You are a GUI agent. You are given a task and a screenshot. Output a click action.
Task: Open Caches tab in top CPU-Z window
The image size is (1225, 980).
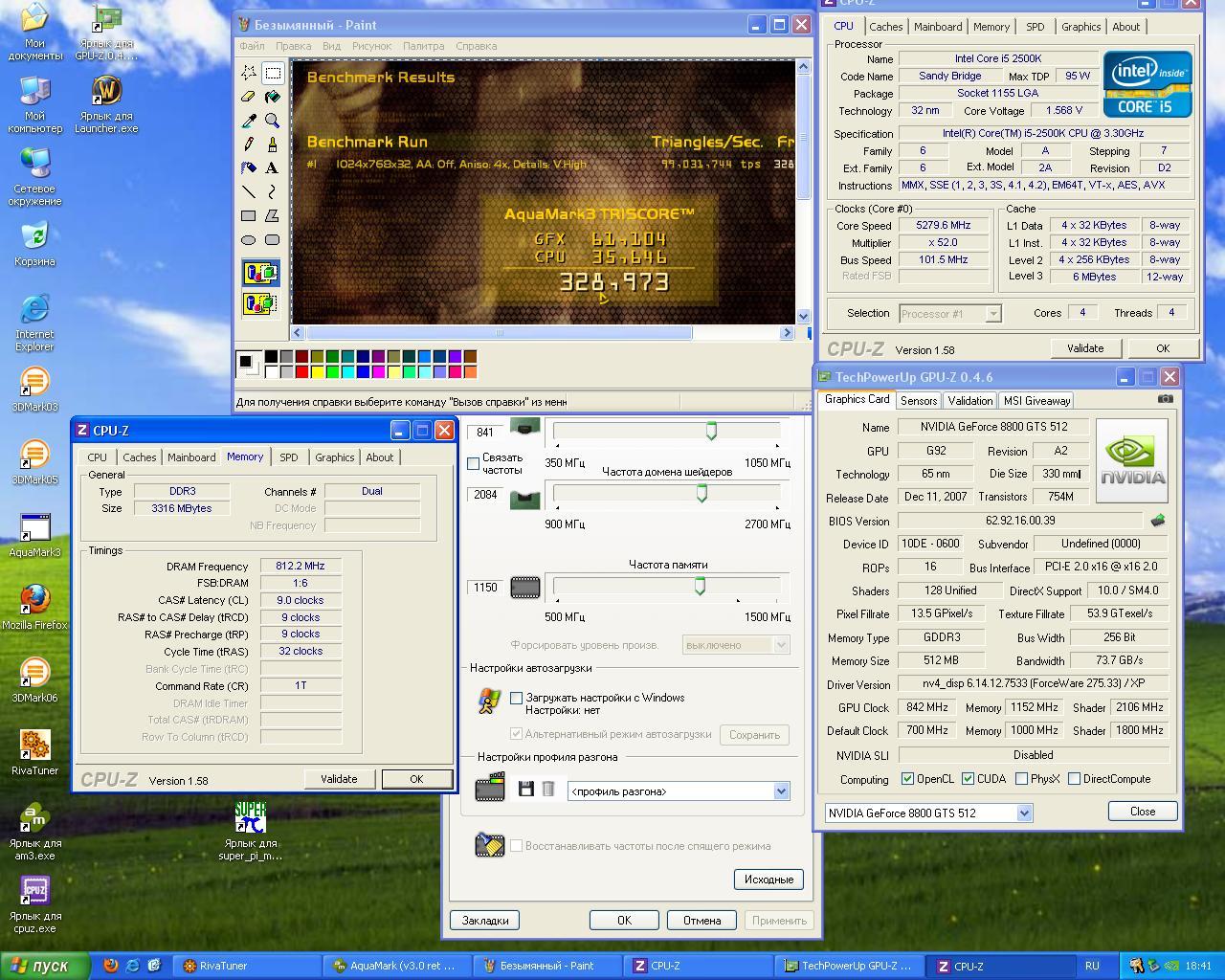click(x=886, y=27)
